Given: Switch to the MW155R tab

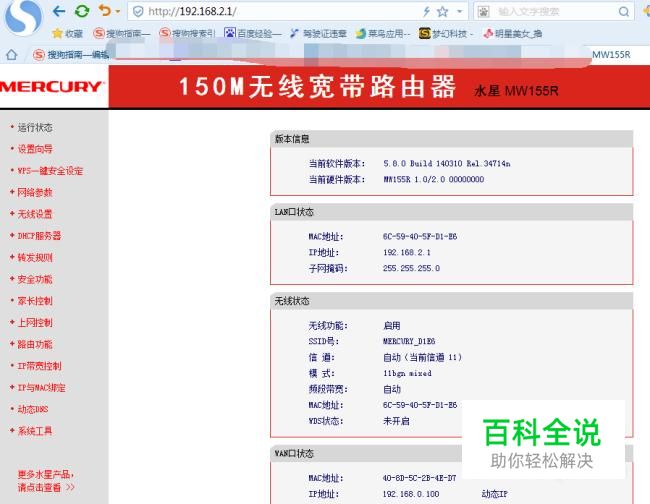Looking at the screenshot, I should point(611,54).
